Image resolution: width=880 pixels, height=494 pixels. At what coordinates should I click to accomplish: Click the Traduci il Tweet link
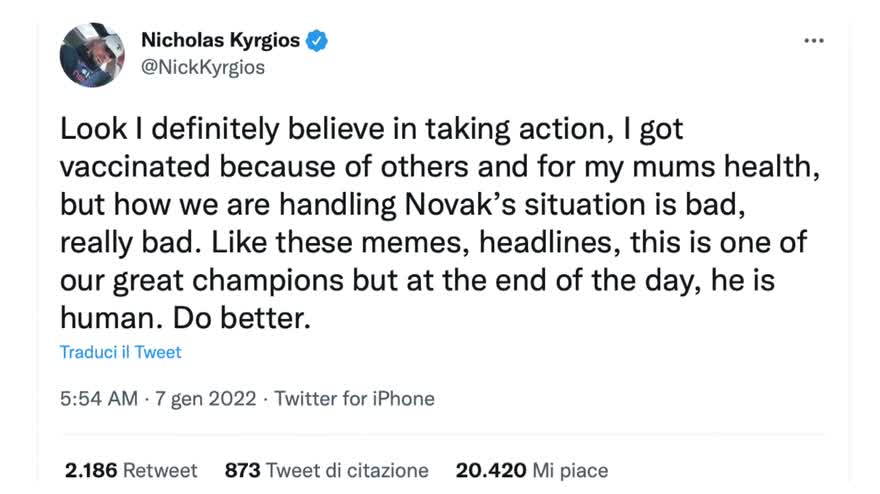(x=121, y=352)
